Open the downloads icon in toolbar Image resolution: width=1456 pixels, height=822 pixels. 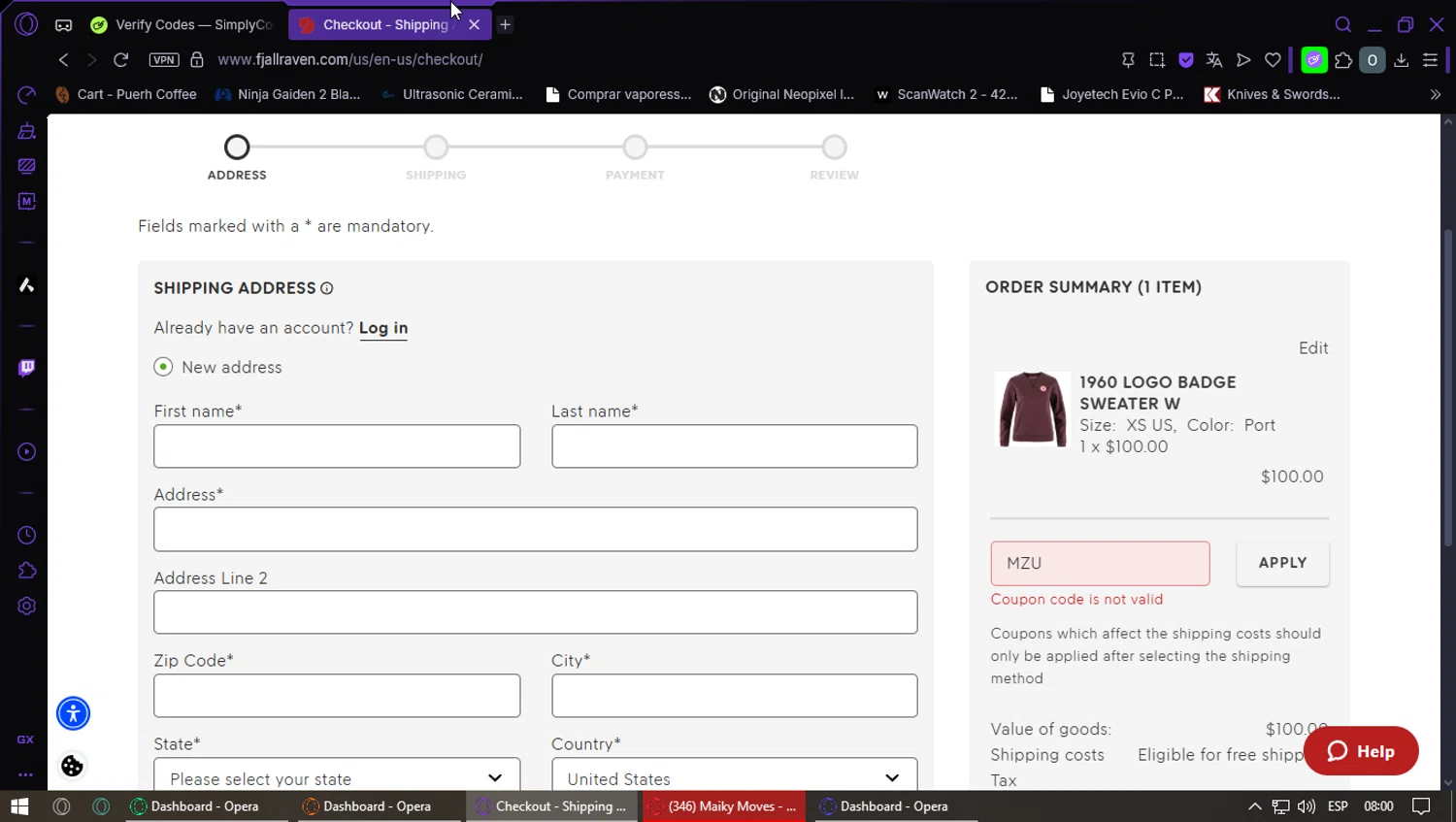click(x=1401, y=60)
